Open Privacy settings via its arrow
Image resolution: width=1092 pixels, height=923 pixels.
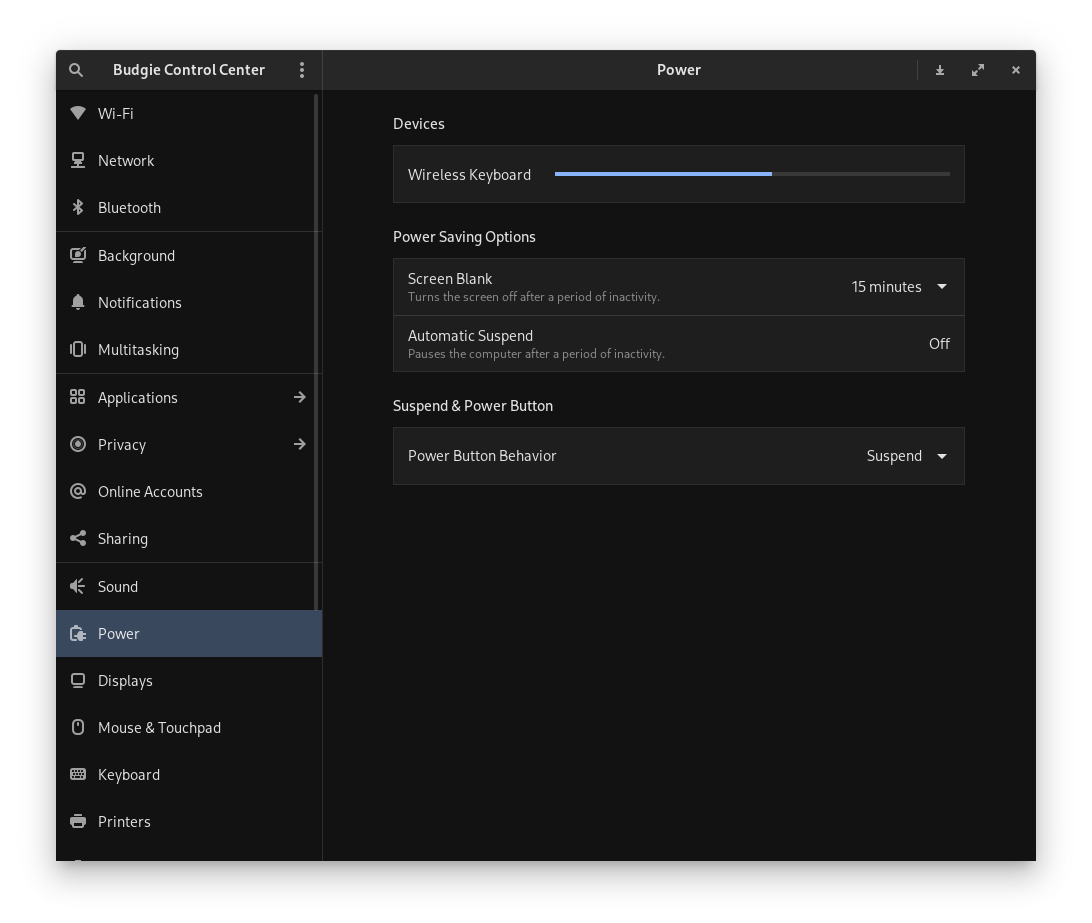click(300, 444)
